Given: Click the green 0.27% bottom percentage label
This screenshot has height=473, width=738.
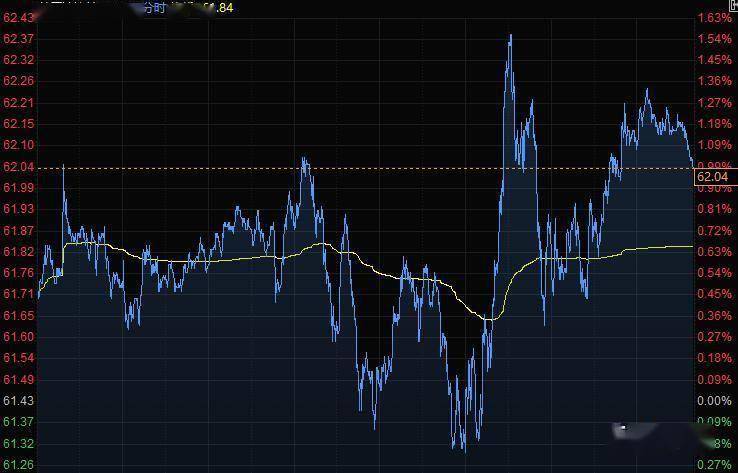Looking at the screenshot, I should tap(713, 464).
